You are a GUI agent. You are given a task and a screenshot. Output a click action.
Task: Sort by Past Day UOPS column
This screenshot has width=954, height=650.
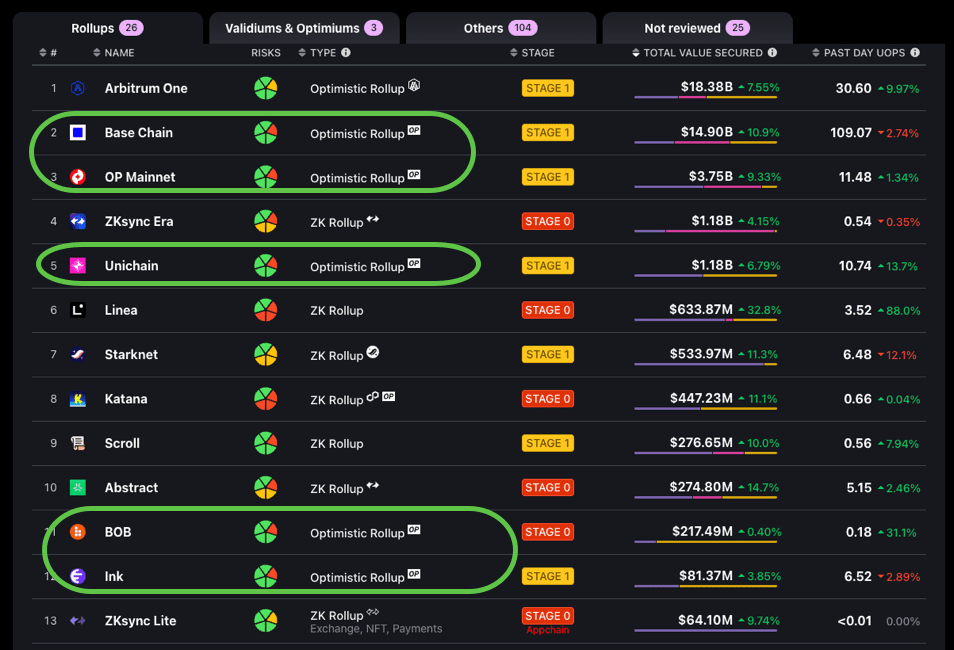[863, 53]
